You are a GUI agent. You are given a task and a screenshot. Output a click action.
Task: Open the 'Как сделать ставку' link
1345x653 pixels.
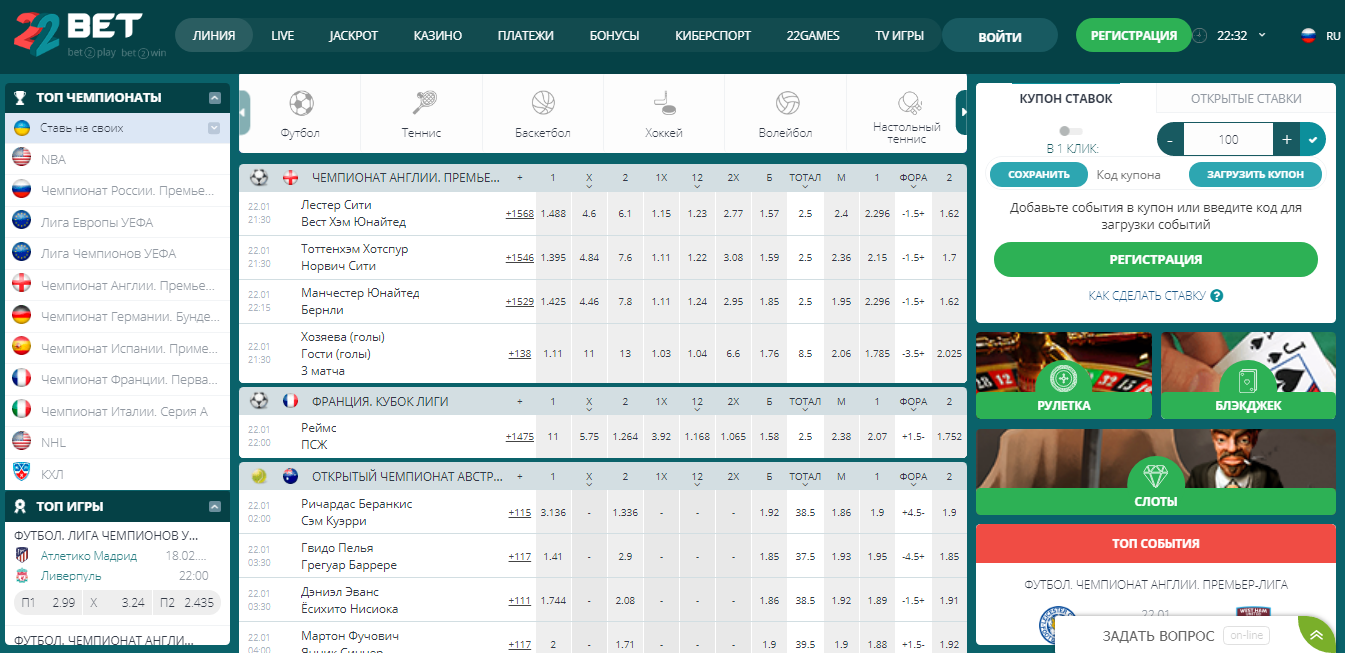click(1148, 296)
